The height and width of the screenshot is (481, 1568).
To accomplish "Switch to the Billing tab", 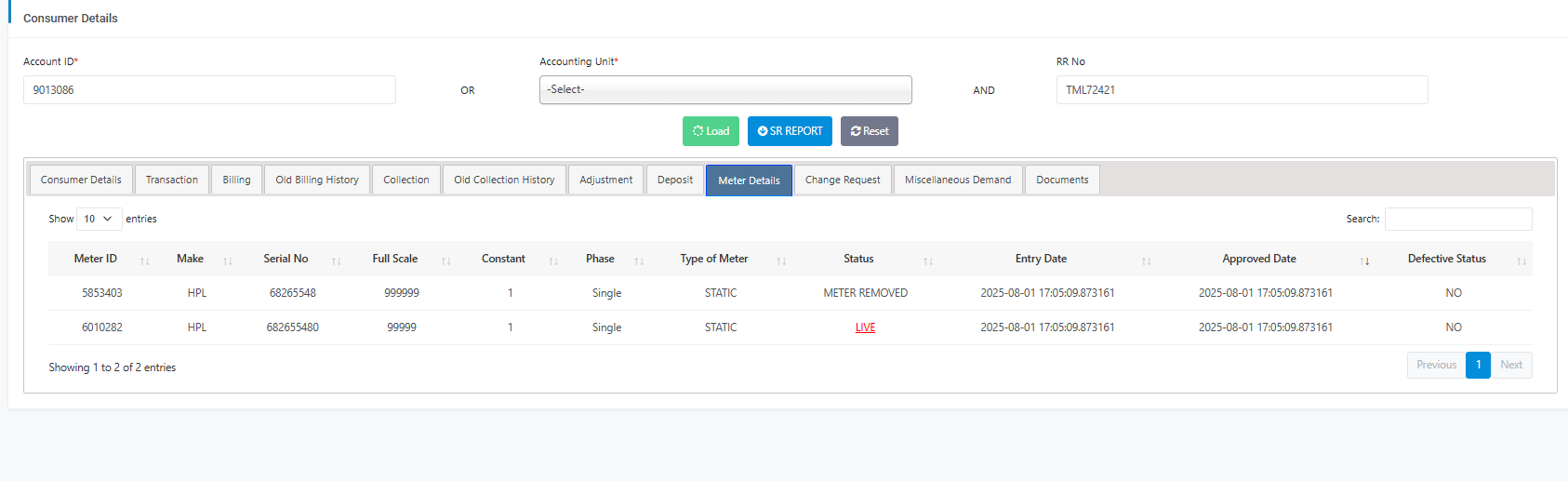I will pos(236,180).
